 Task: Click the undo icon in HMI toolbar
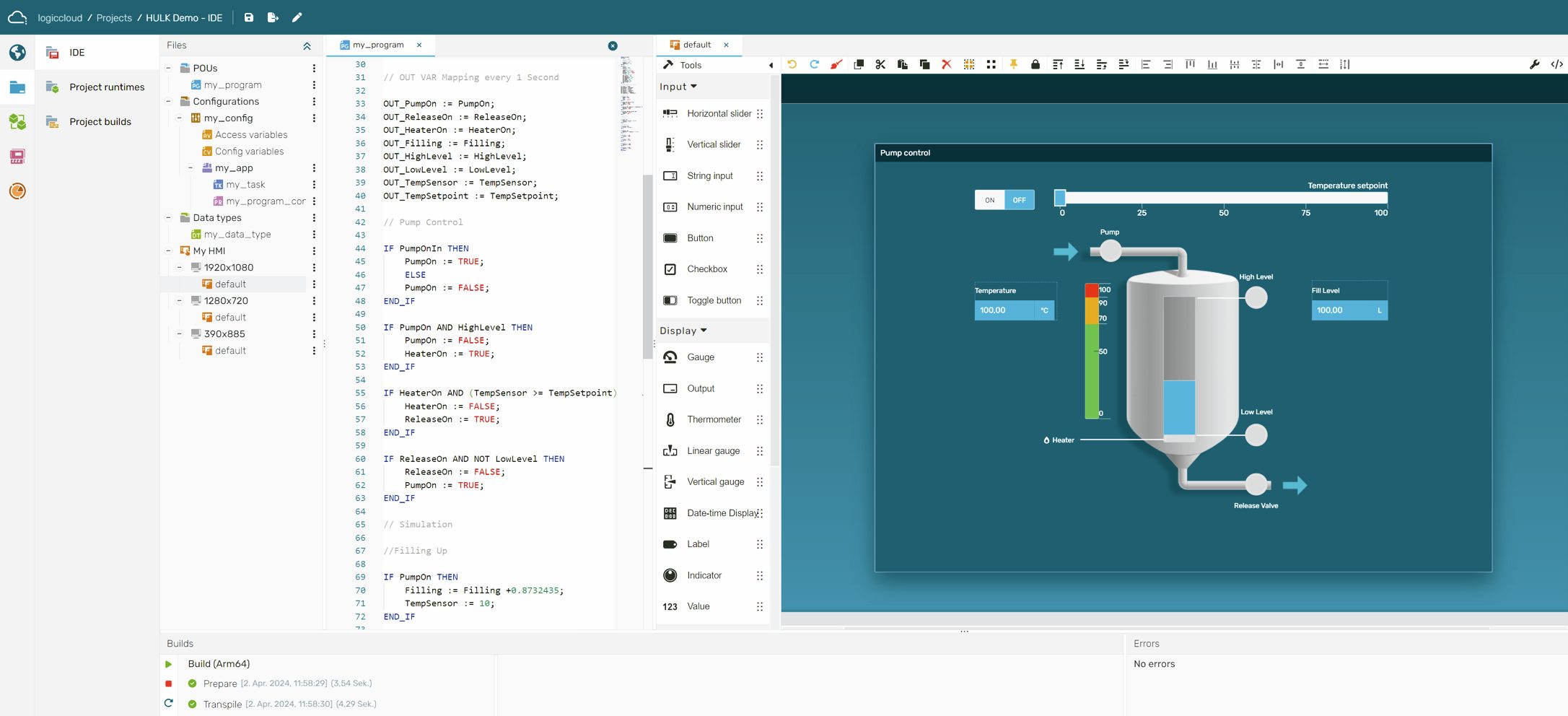pos(792,64)
